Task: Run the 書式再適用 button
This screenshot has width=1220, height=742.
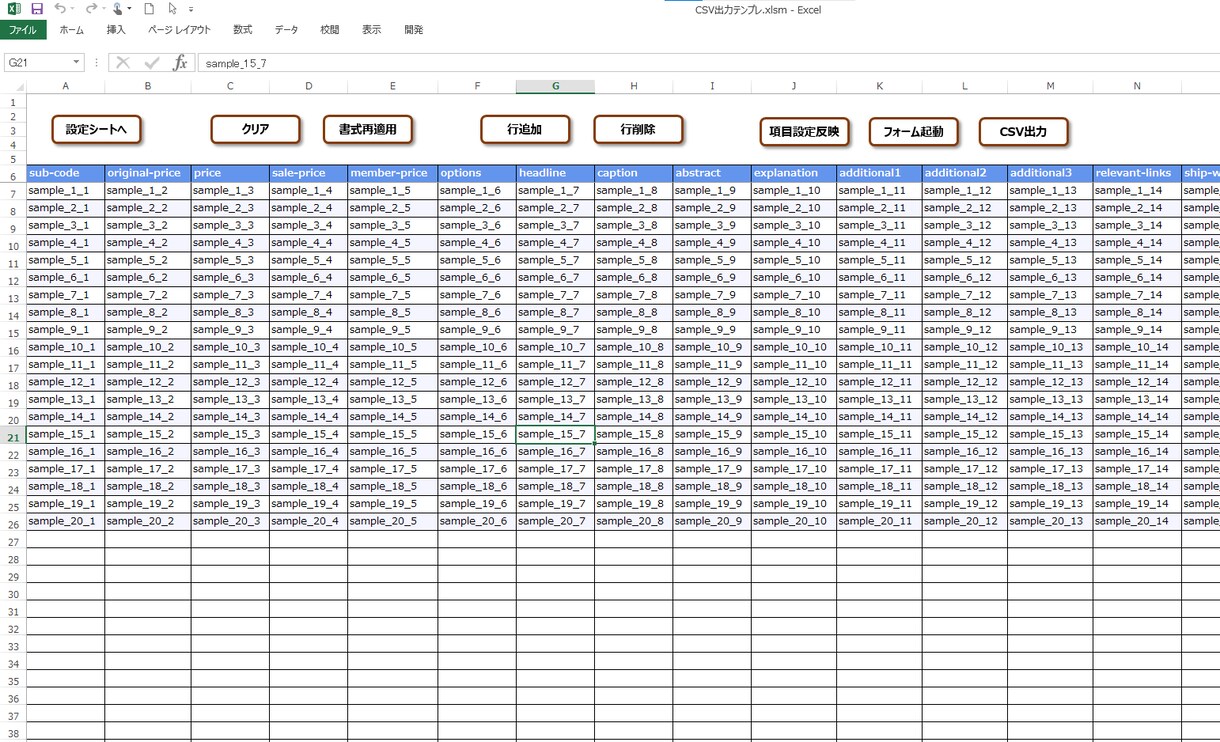Action: coord(368,129)
